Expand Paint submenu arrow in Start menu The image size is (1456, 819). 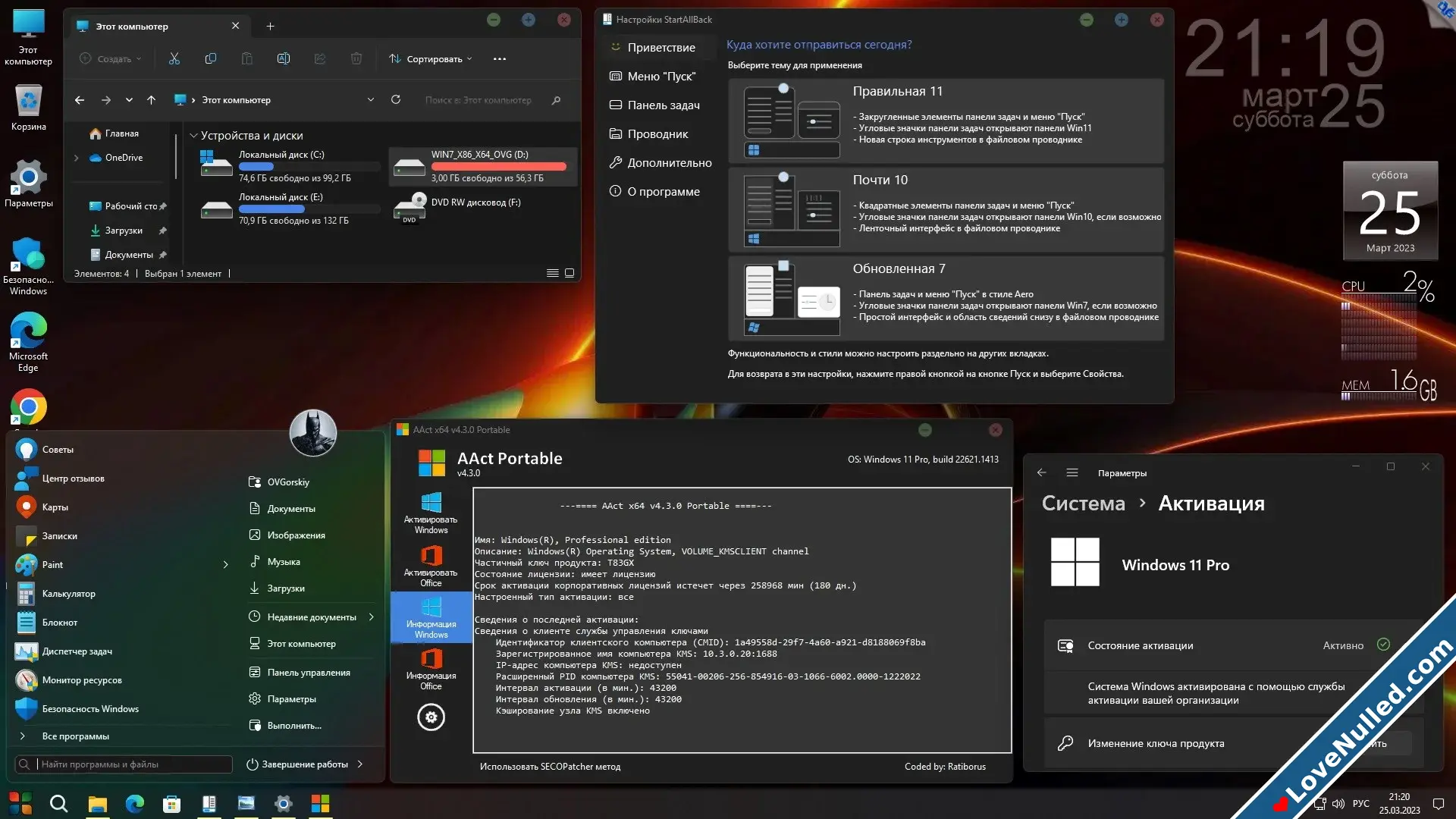(x=225, y=565)
